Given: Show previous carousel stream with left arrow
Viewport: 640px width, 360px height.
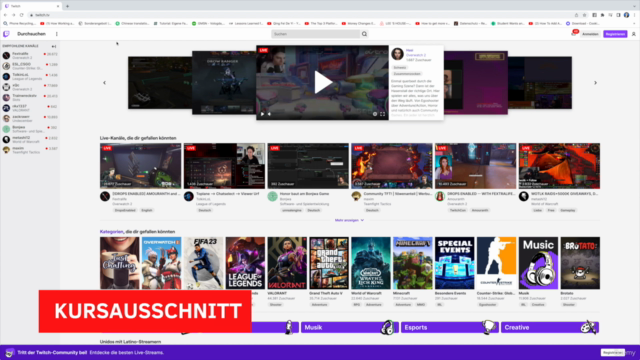Looking at the screenshot, I should pos(104,82).
